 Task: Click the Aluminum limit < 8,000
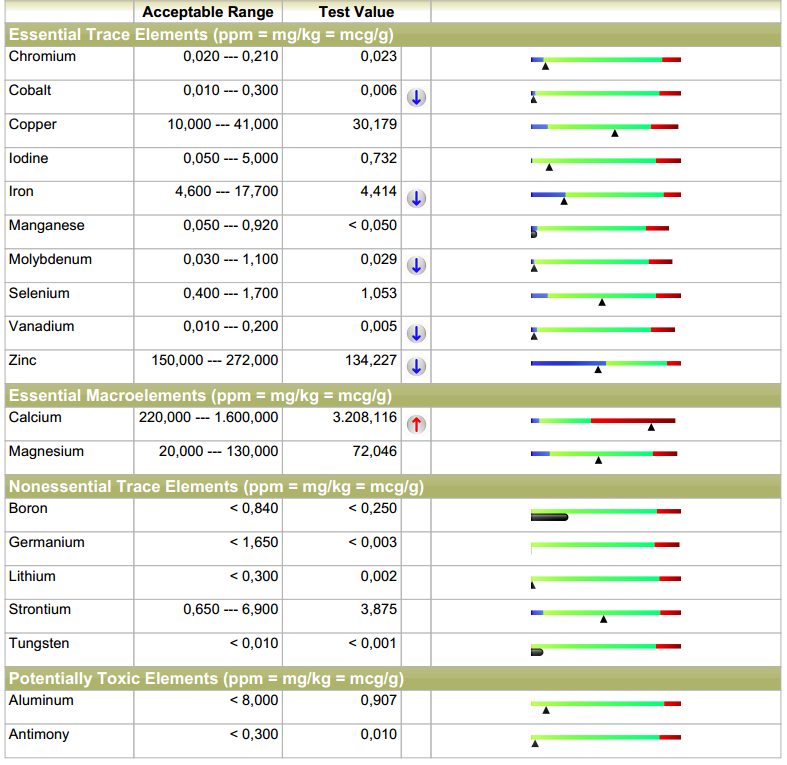[x=254, y=700]
